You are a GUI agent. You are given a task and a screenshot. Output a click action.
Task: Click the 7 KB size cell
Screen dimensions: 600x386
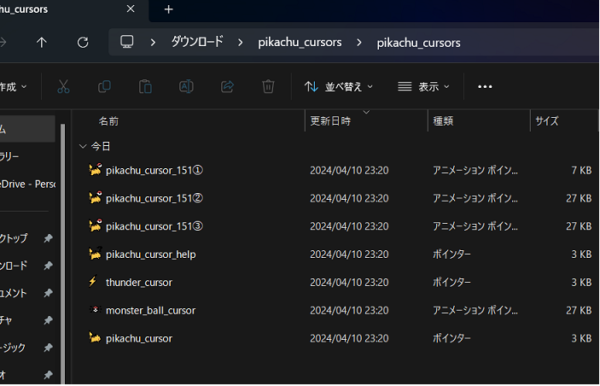click(x=581, y=170)
